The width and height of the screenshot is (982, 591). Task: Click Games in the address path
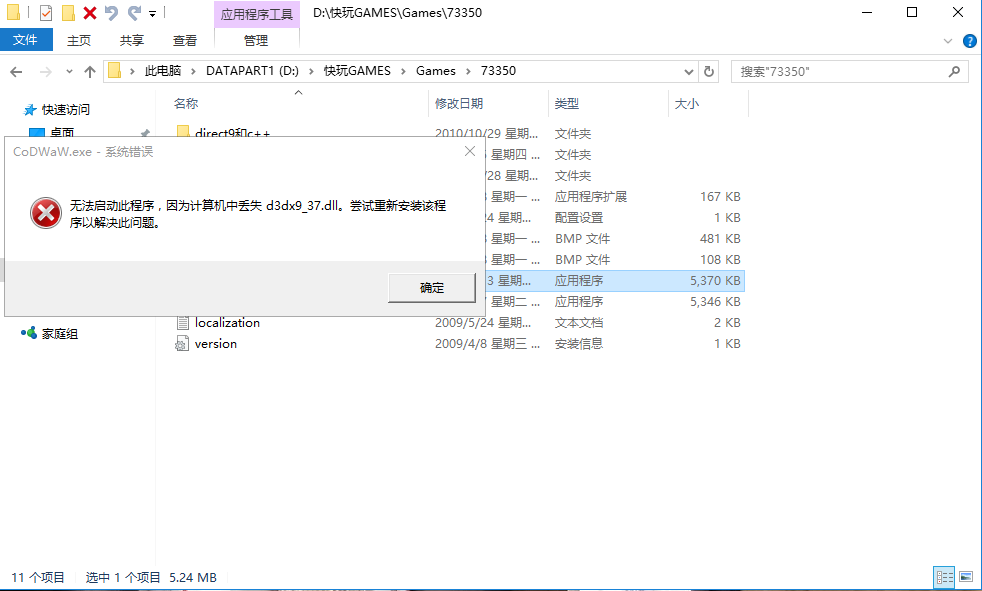[x=436, y=71]
